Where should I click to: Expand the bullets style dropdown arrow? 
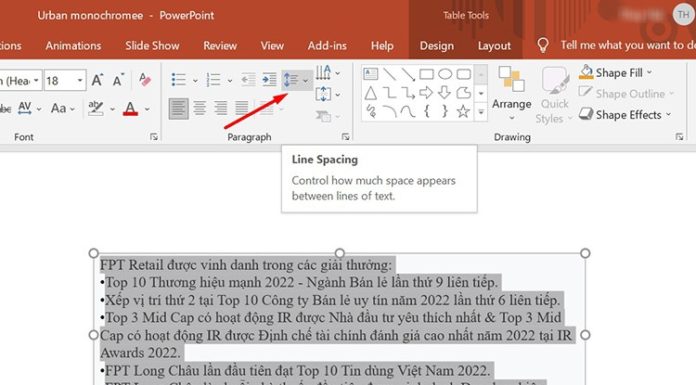coord(195,81)
